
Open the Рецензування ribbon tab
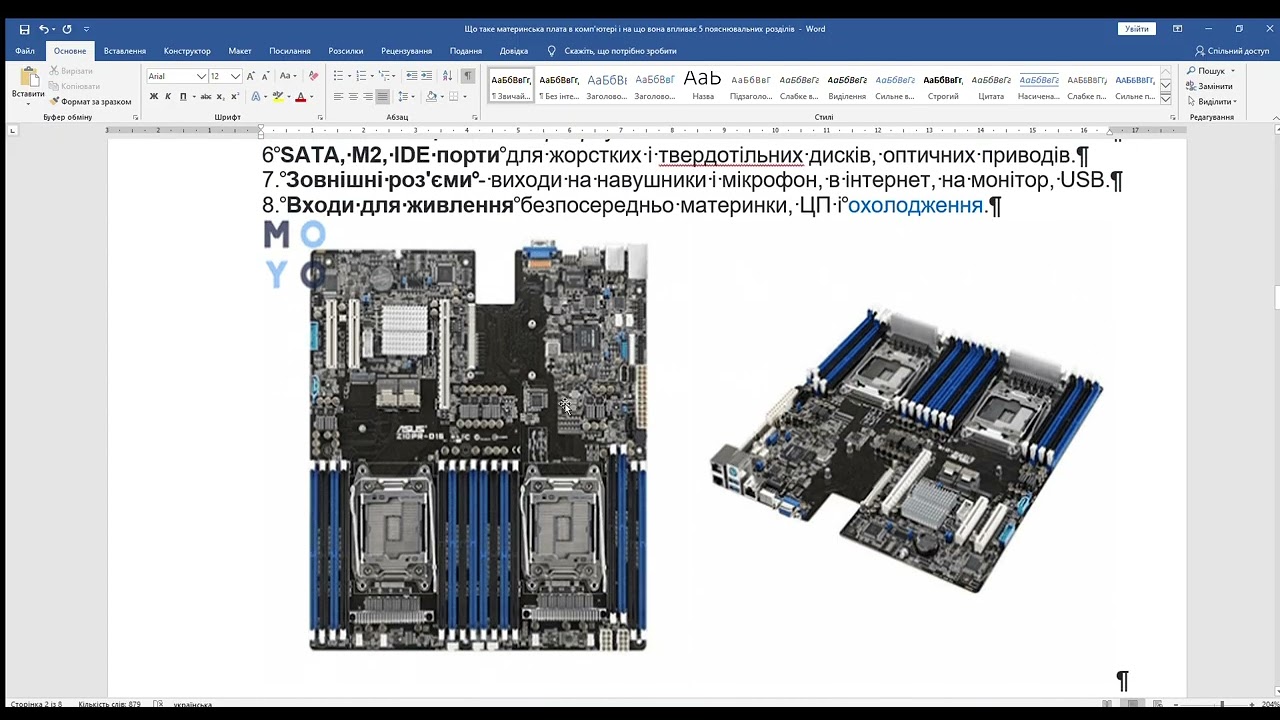pos(406,51)
